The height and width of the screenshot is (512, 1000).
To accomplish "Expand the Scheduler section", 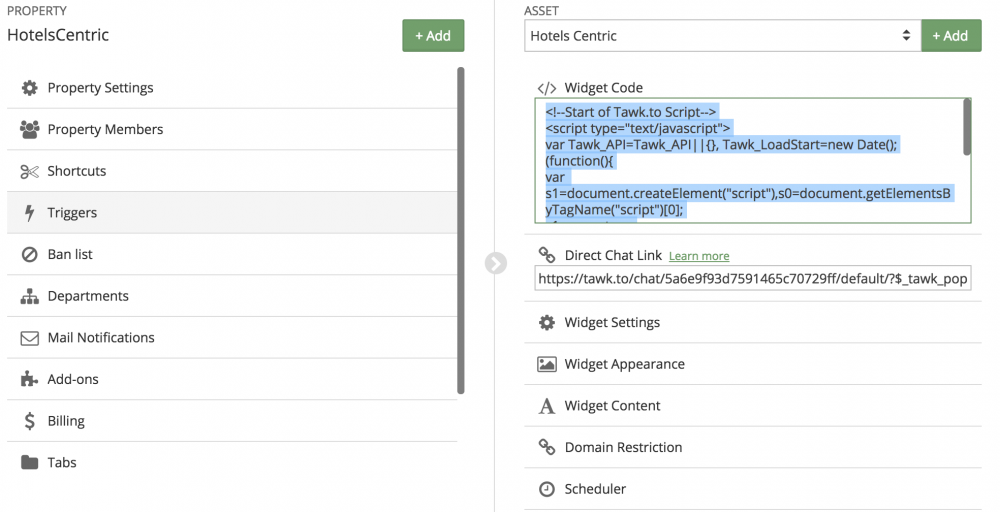I will [x=753, y=489].
